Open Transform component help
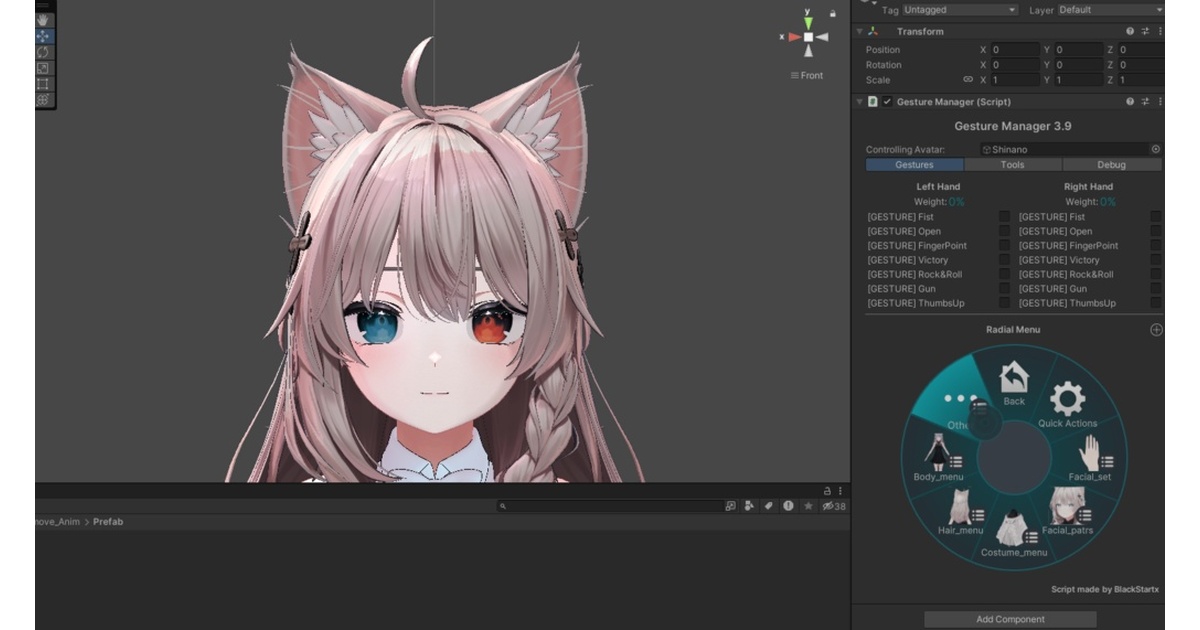 click(x=1130, y=31)
